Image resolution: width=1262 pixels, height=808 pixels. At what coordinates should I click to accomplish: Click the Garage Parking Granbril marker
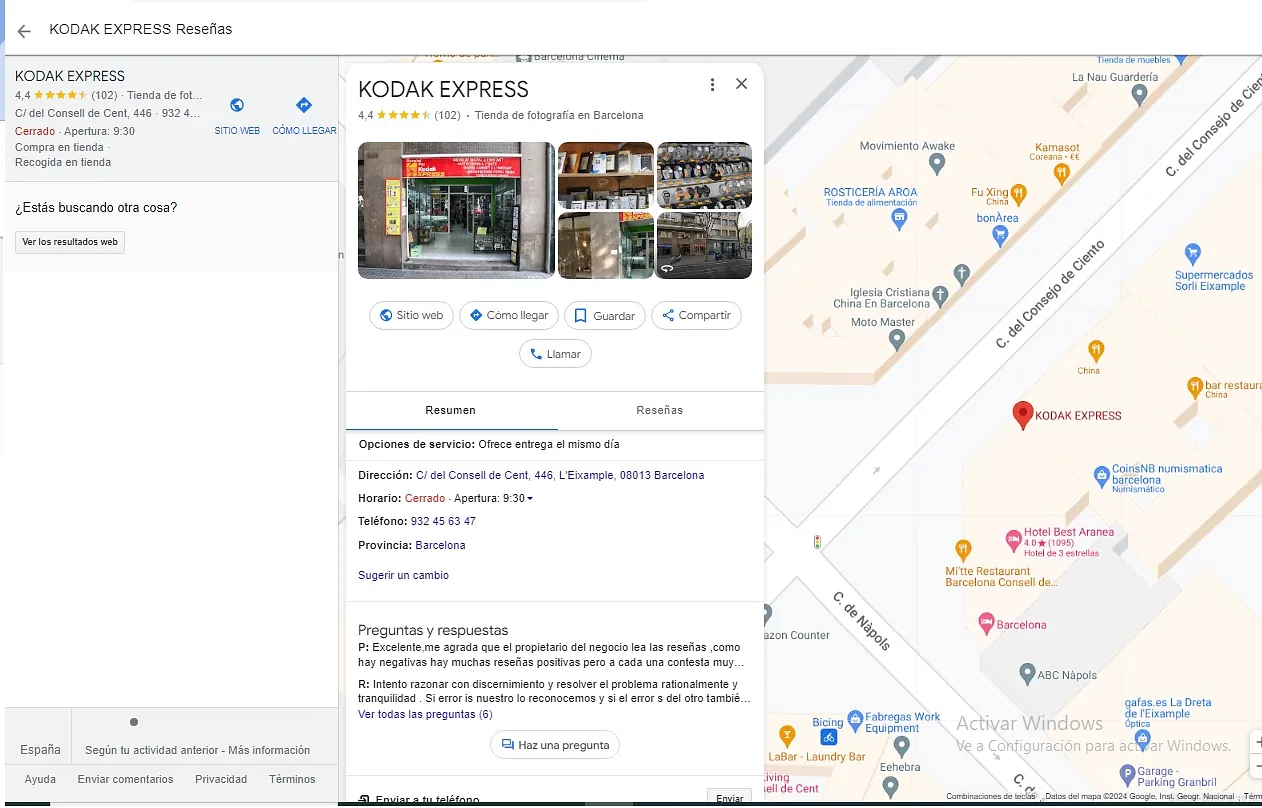[x=1126, y=774]
